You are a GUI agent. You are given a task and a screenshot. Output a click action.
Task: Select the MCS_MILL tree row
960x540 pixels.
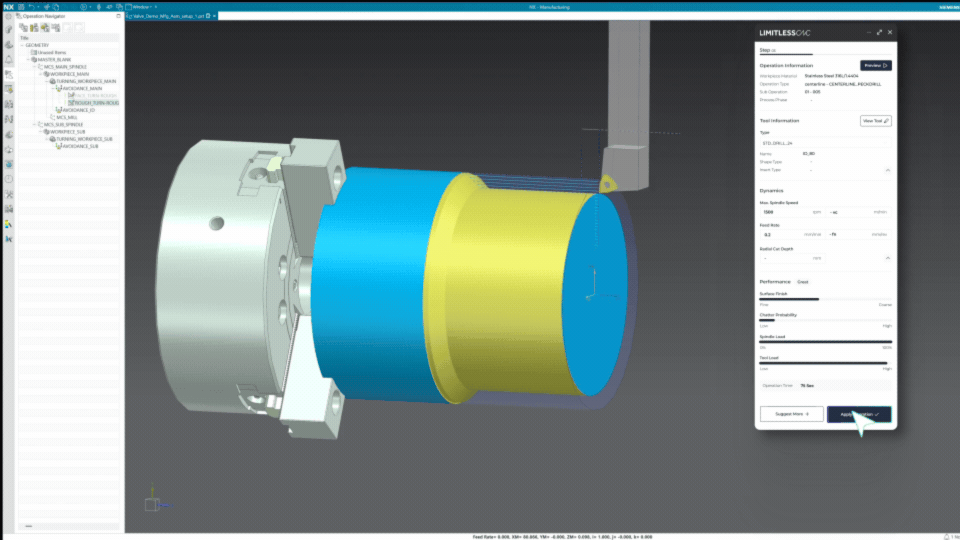(64, 117)
